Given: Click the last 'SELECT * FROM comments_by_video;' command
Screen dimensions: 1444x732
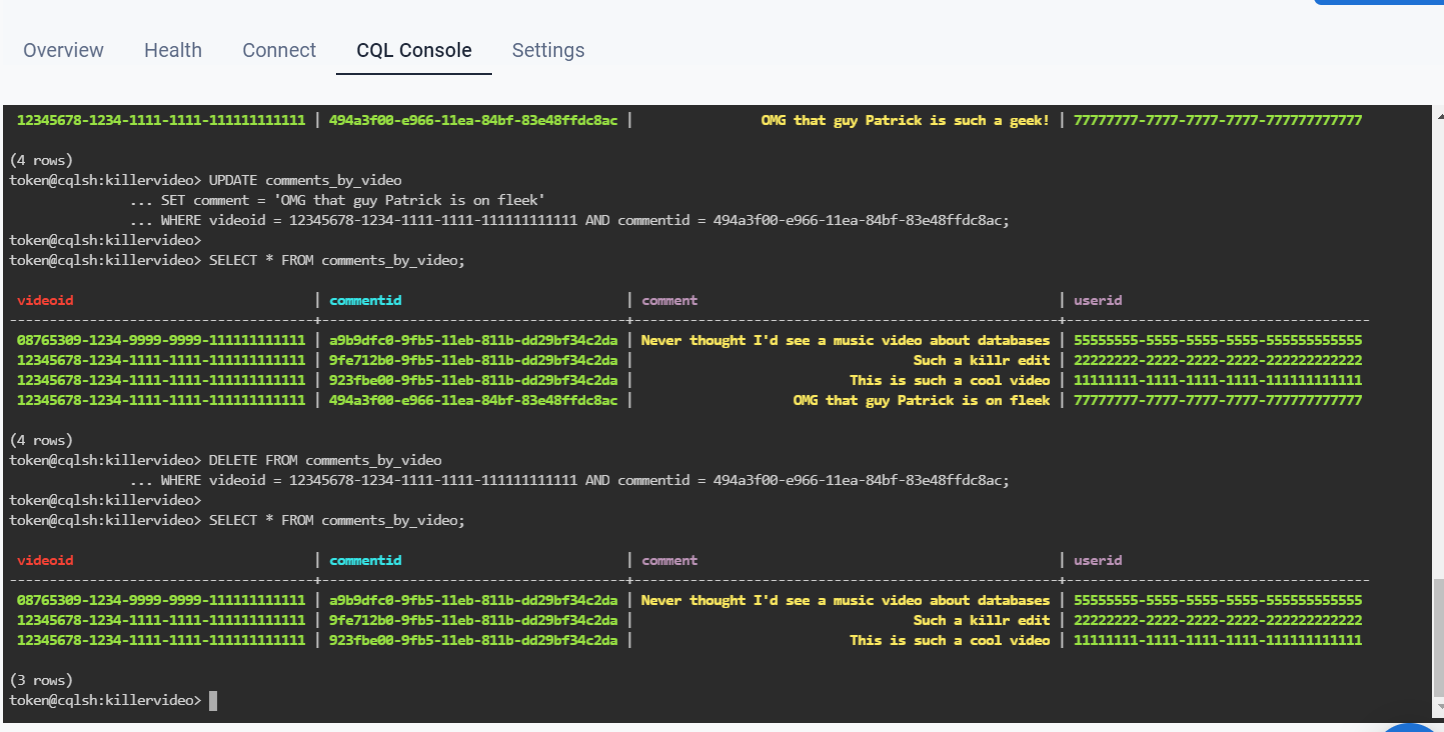Looking at the screenshot, I should (337, 520).
